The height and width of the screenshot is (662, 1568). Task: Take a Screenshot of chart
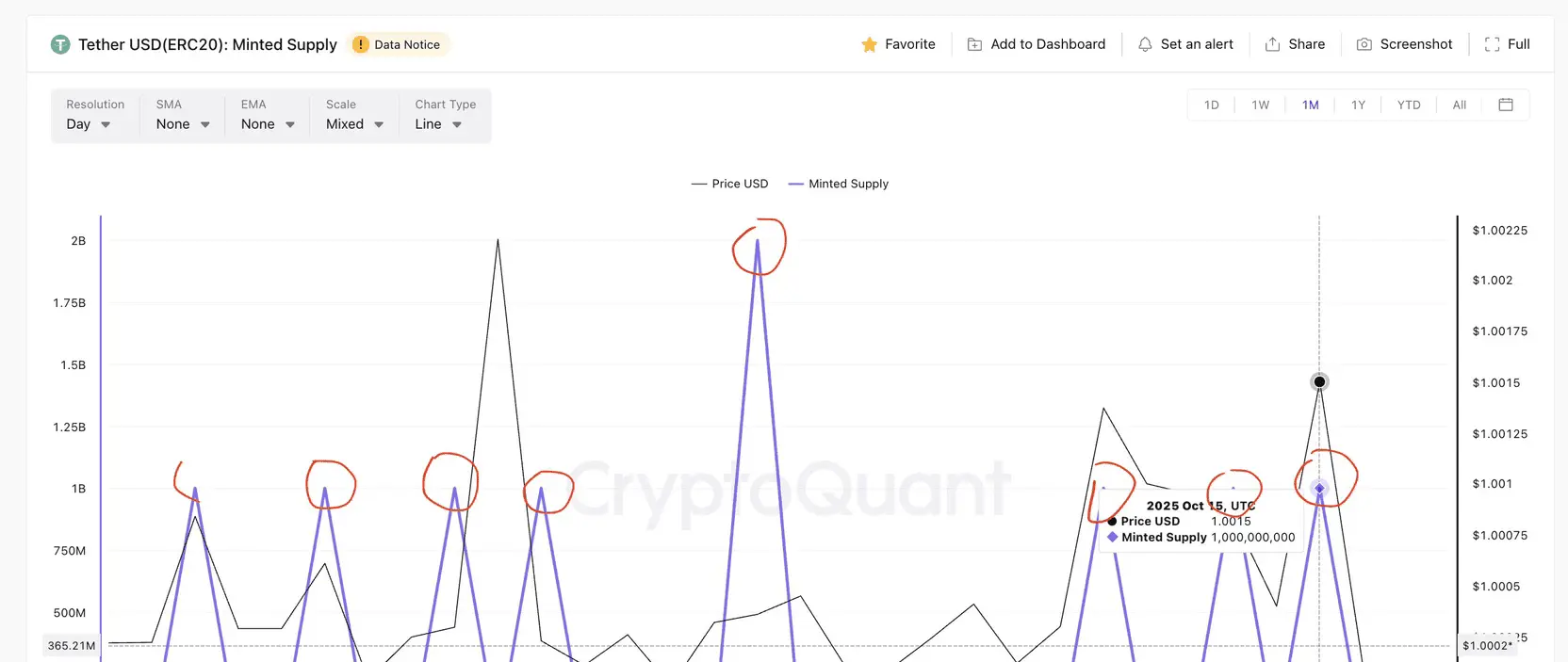click(x=1404, y=44)
